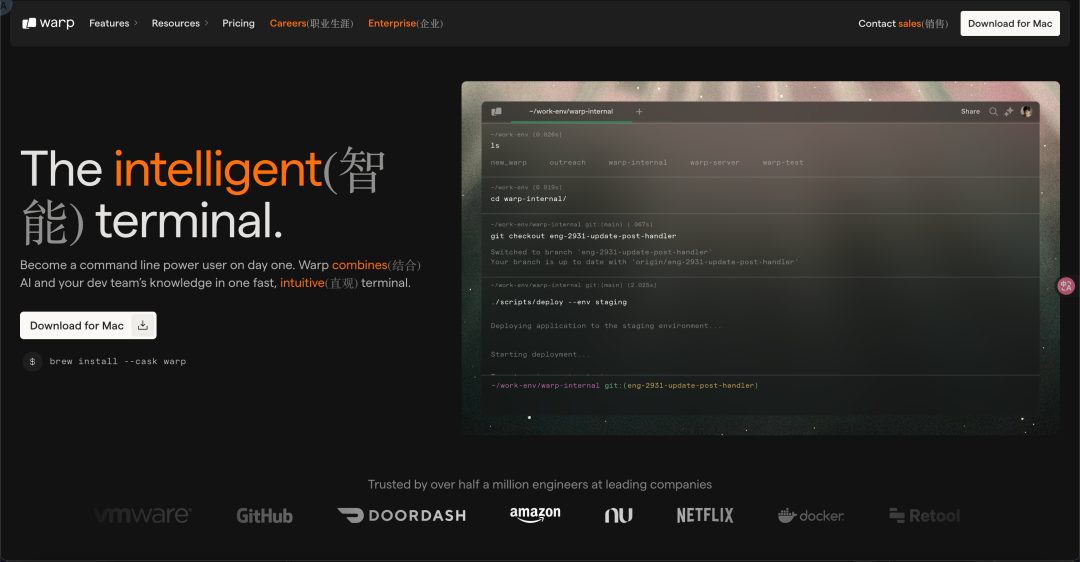Screen dimensions: 1080x562
Task: Click './scripts/deploy --env staging' command
Action: (x=559, y=302)
